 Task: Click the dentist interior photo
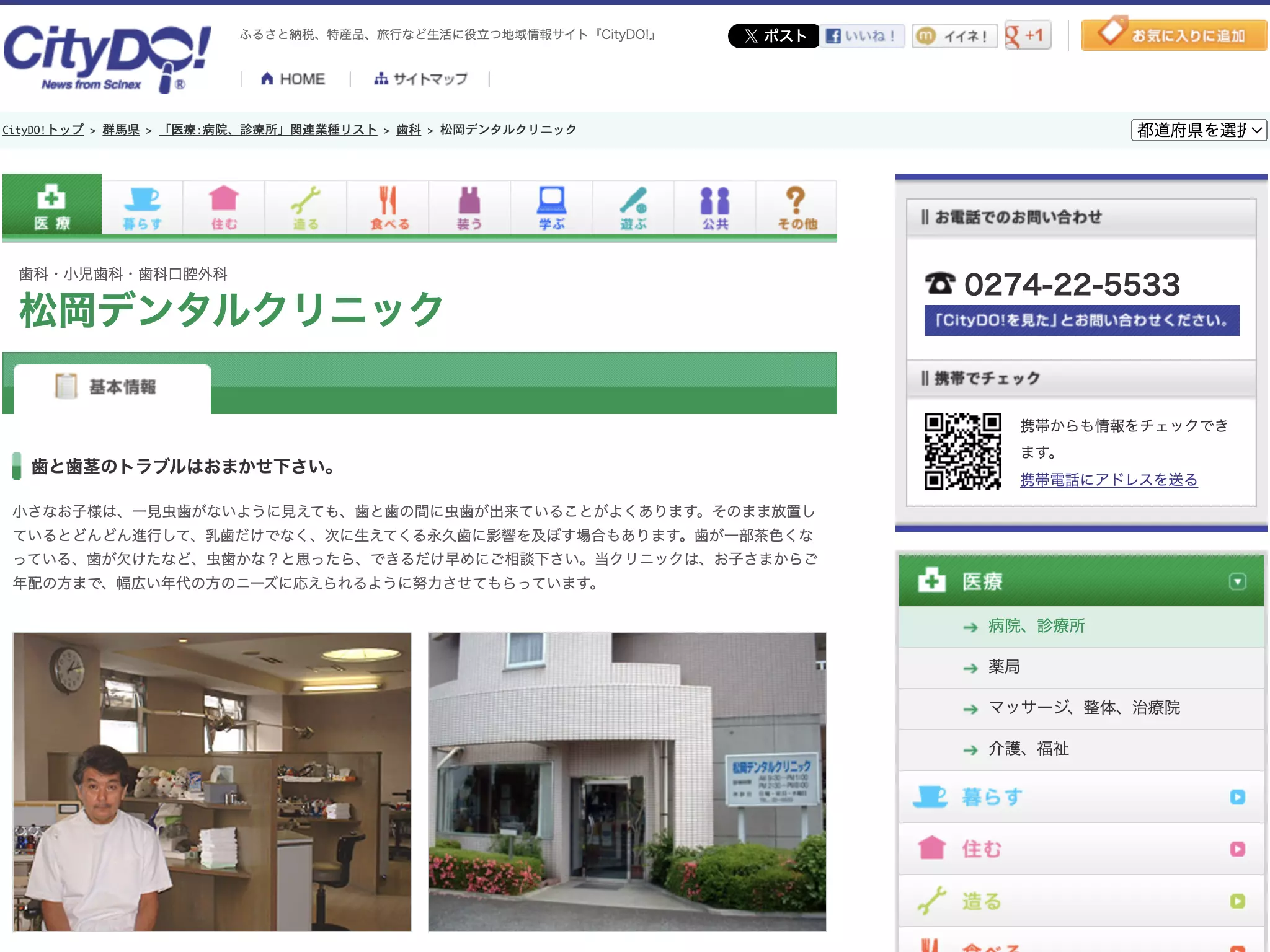click(x=212, y=782)
